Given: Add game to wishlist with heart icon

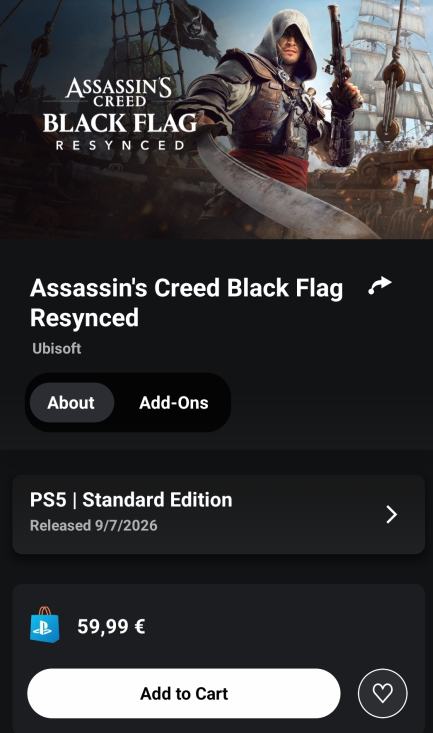Looking at the screenshot, I should pyautogui.click(x=382, y=693).
